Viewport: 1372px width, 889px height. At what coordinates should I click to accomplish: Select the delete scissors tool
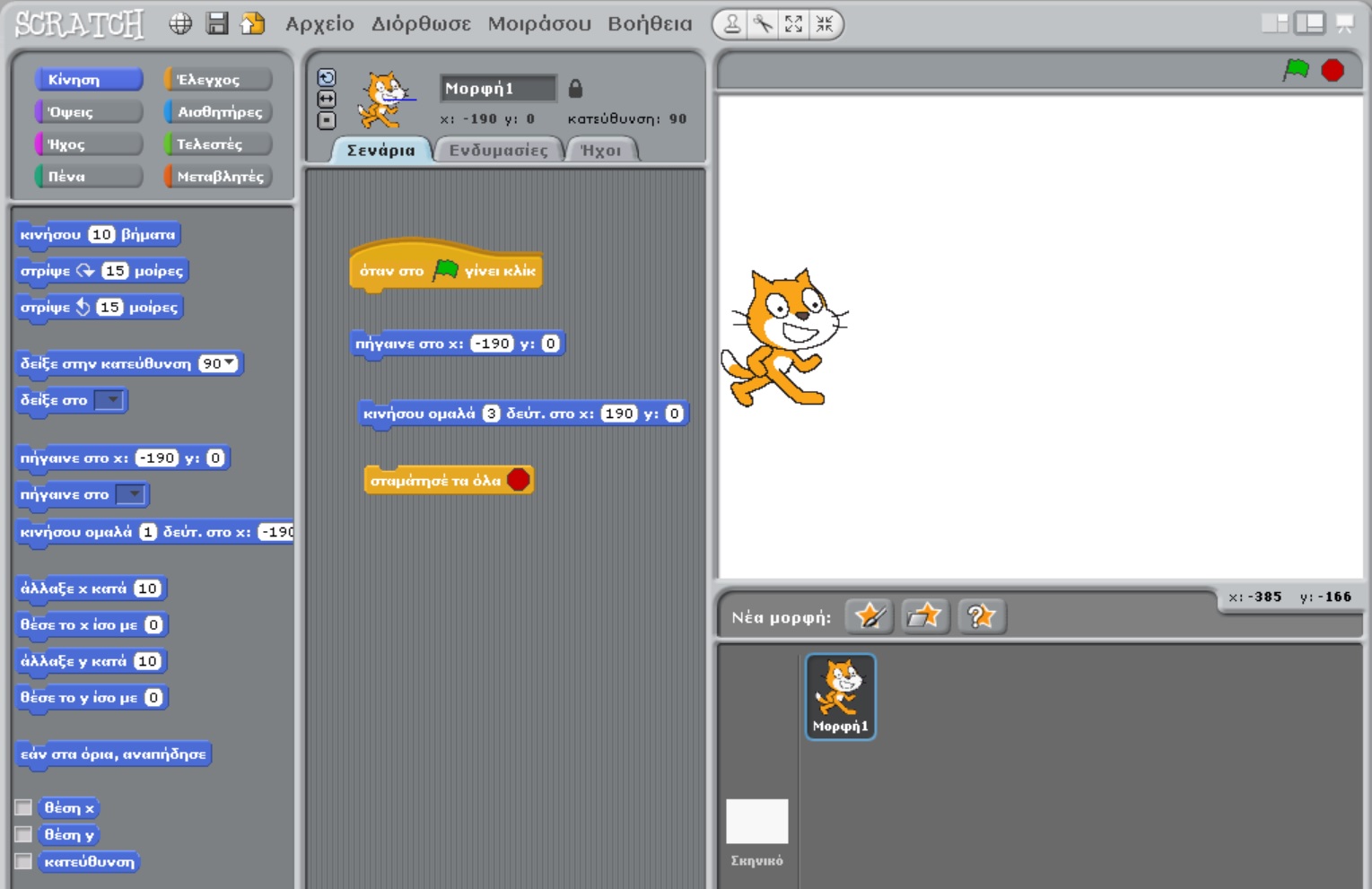click(x=763, y=24)
